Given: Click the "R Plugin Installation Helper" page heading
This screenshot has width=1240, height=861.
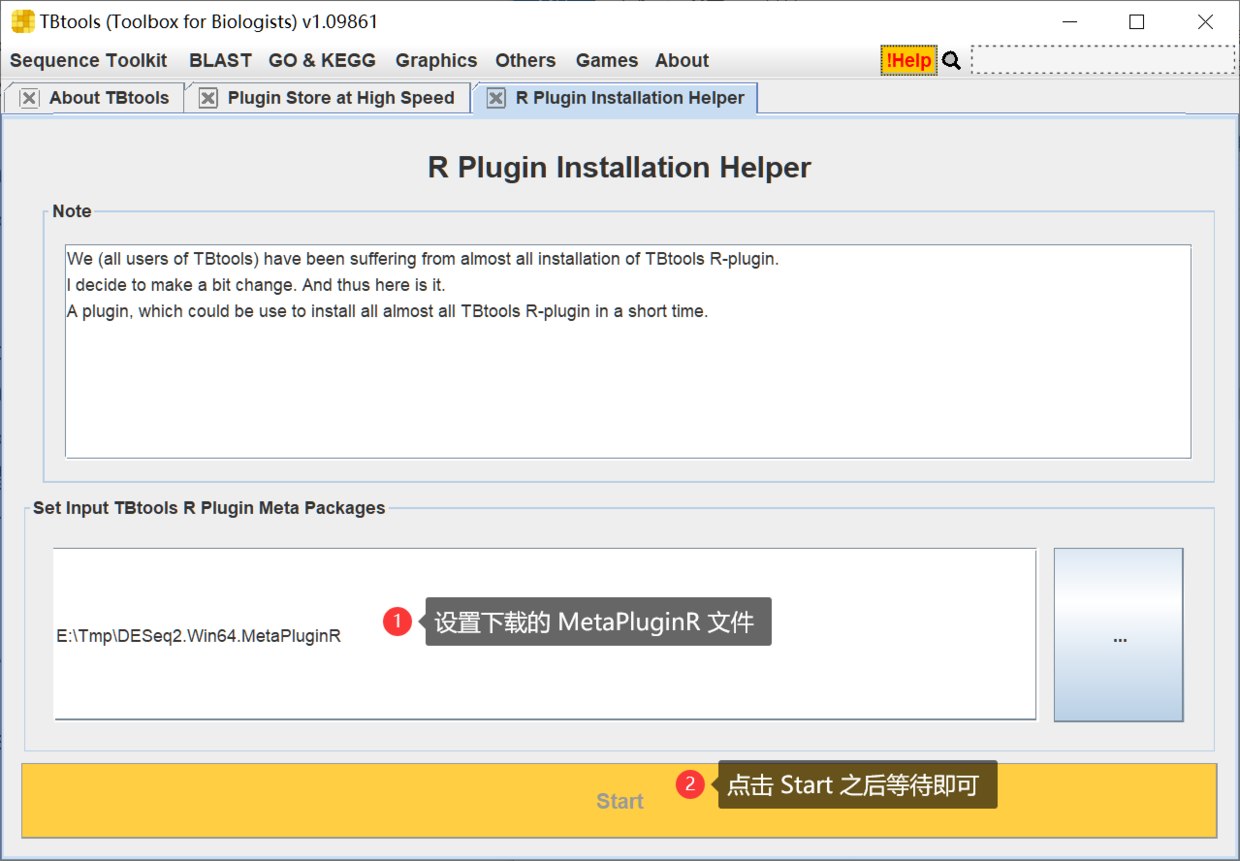Looking at the screenshot, I should (619, 167).
